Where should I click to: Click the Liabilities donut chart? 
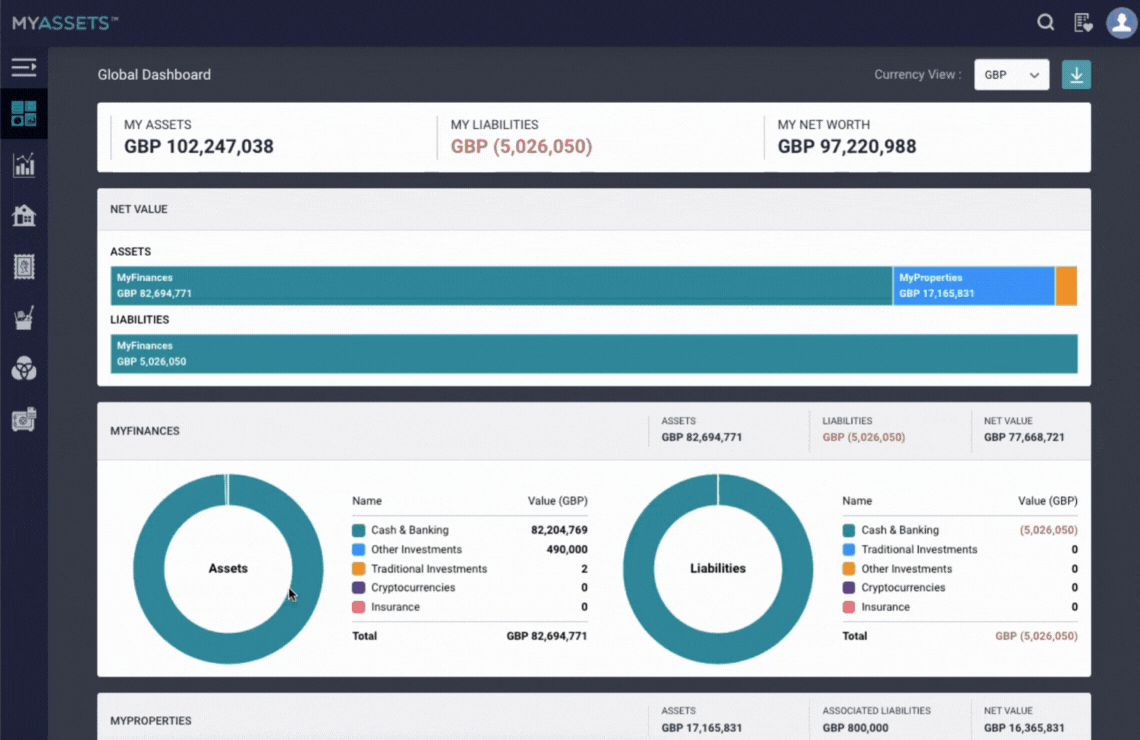click(718, 568)
